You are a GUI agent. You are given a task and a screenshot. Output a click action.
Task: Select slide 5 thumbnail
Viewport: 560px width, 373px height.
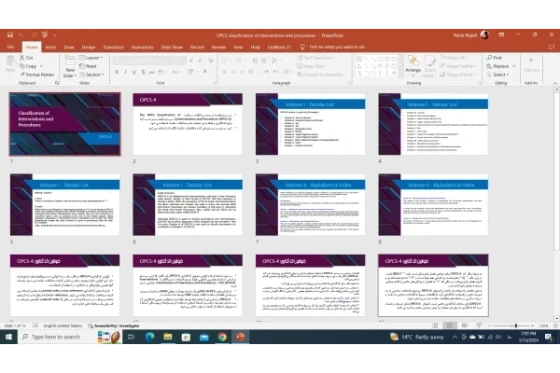point(65,205)
